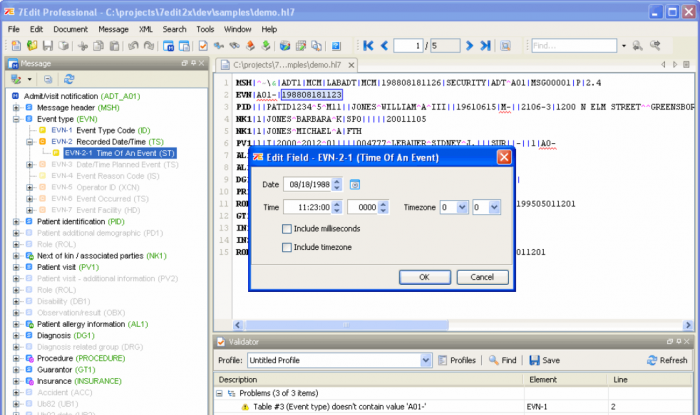Screen dimensions: 700x415
Task: Open second Timezone dropdown
Action: (x=494, y=207)
